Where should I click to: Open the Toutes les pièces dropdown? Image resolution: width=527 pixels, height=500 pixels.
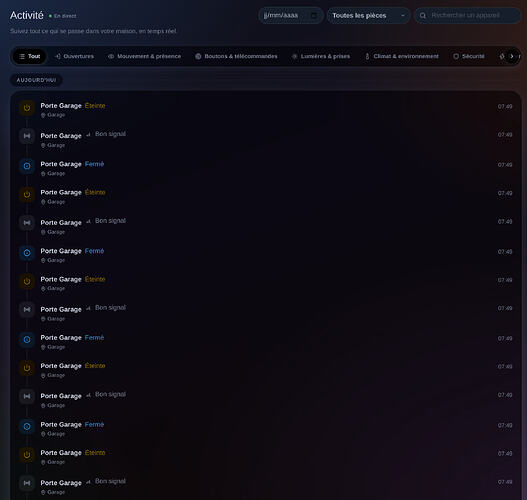click(x=368, y=15)
